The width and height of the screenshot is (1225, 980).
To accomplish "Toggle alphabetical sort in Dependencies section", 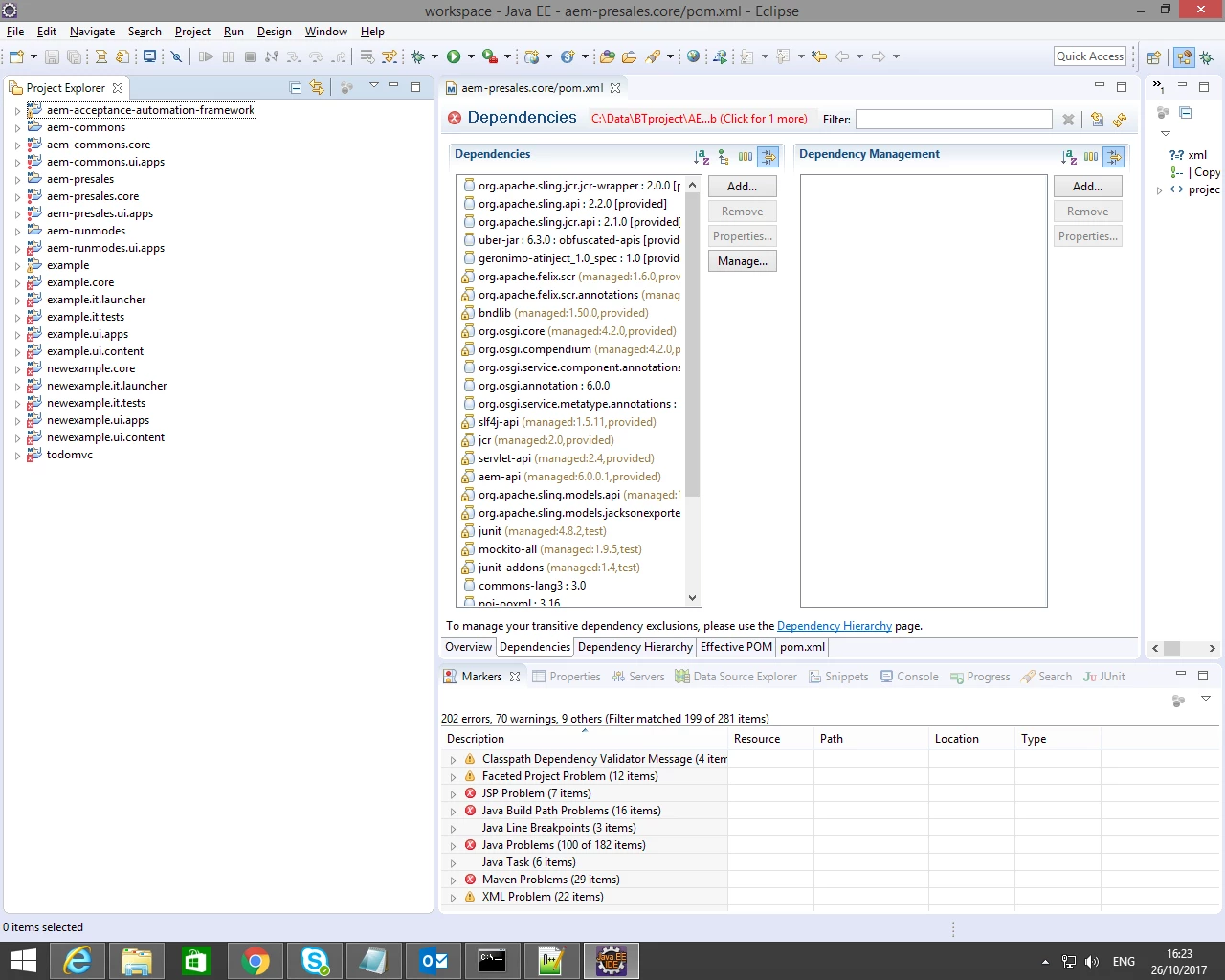I will 702,157.
